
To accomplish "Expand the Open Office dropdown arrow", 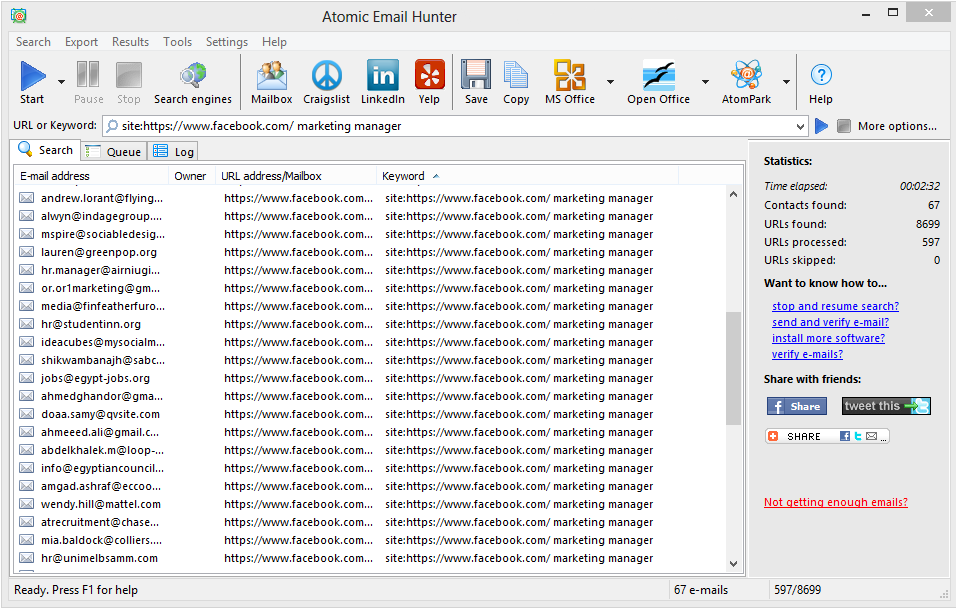I will 705,82.
